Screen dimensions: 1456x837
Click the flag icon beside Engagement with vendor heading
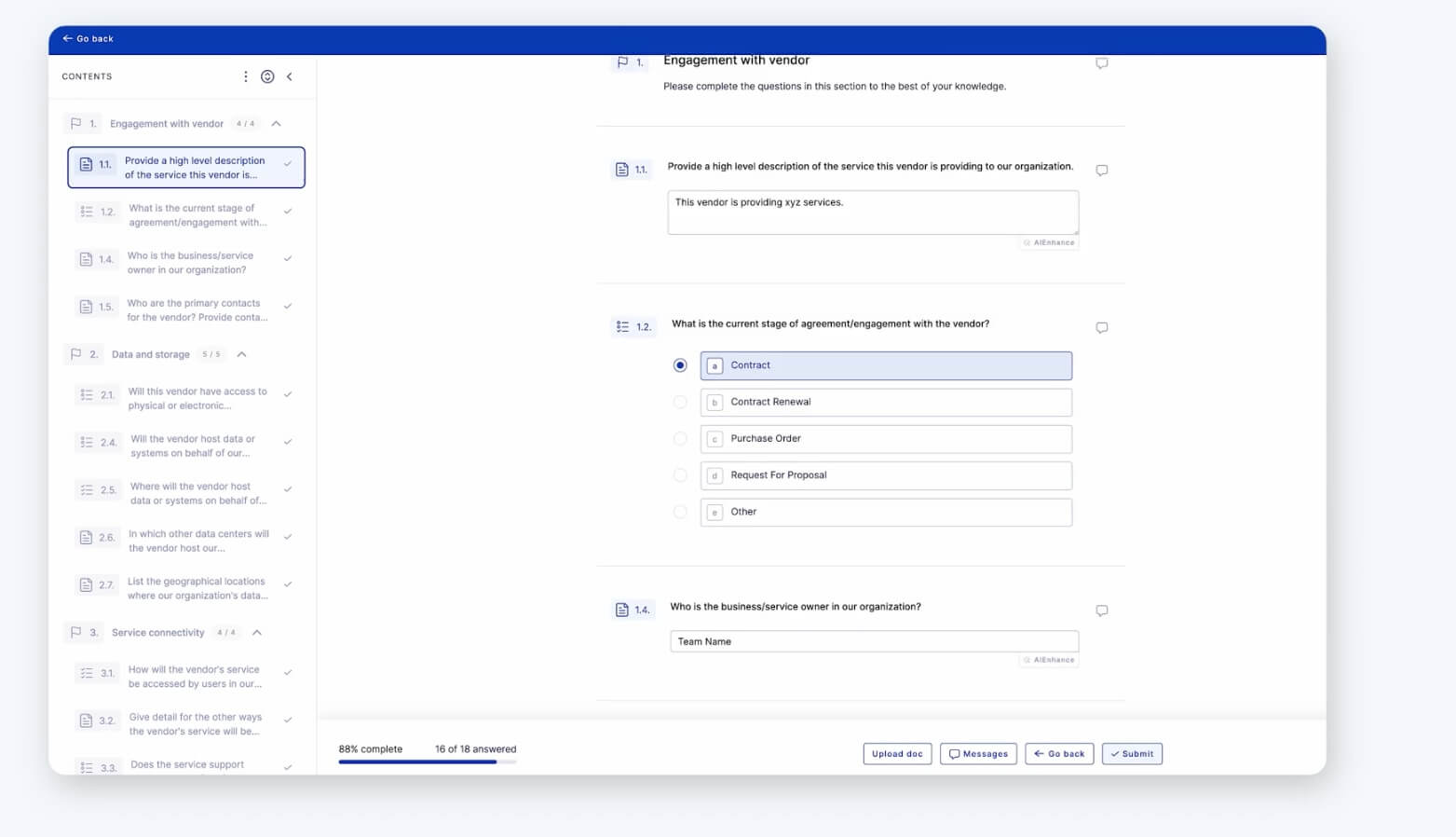[x=621, y=62]
